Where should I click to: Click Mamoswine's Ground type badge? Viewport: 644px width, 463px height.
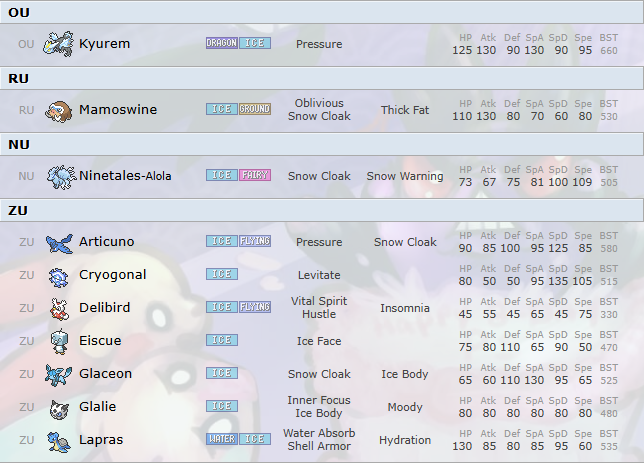(x=255, y=109)
